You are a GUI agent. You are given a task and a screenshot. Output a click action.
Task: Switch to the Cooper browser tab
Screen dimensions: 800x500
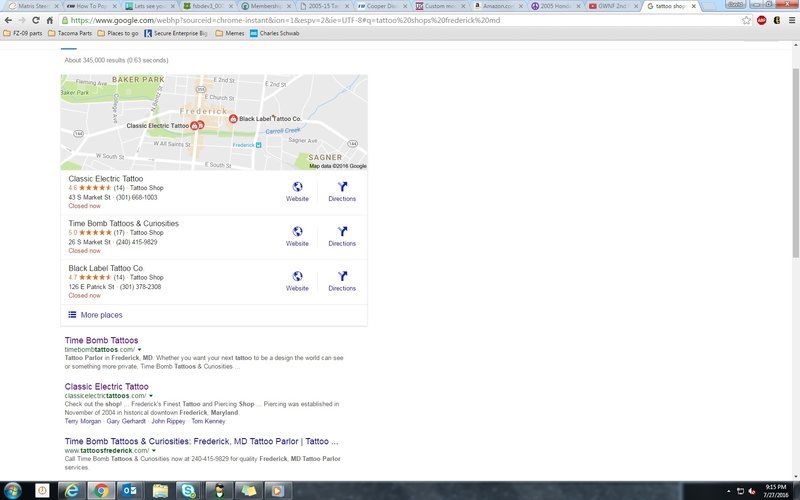pyautogui.click(x=380, y=6)
